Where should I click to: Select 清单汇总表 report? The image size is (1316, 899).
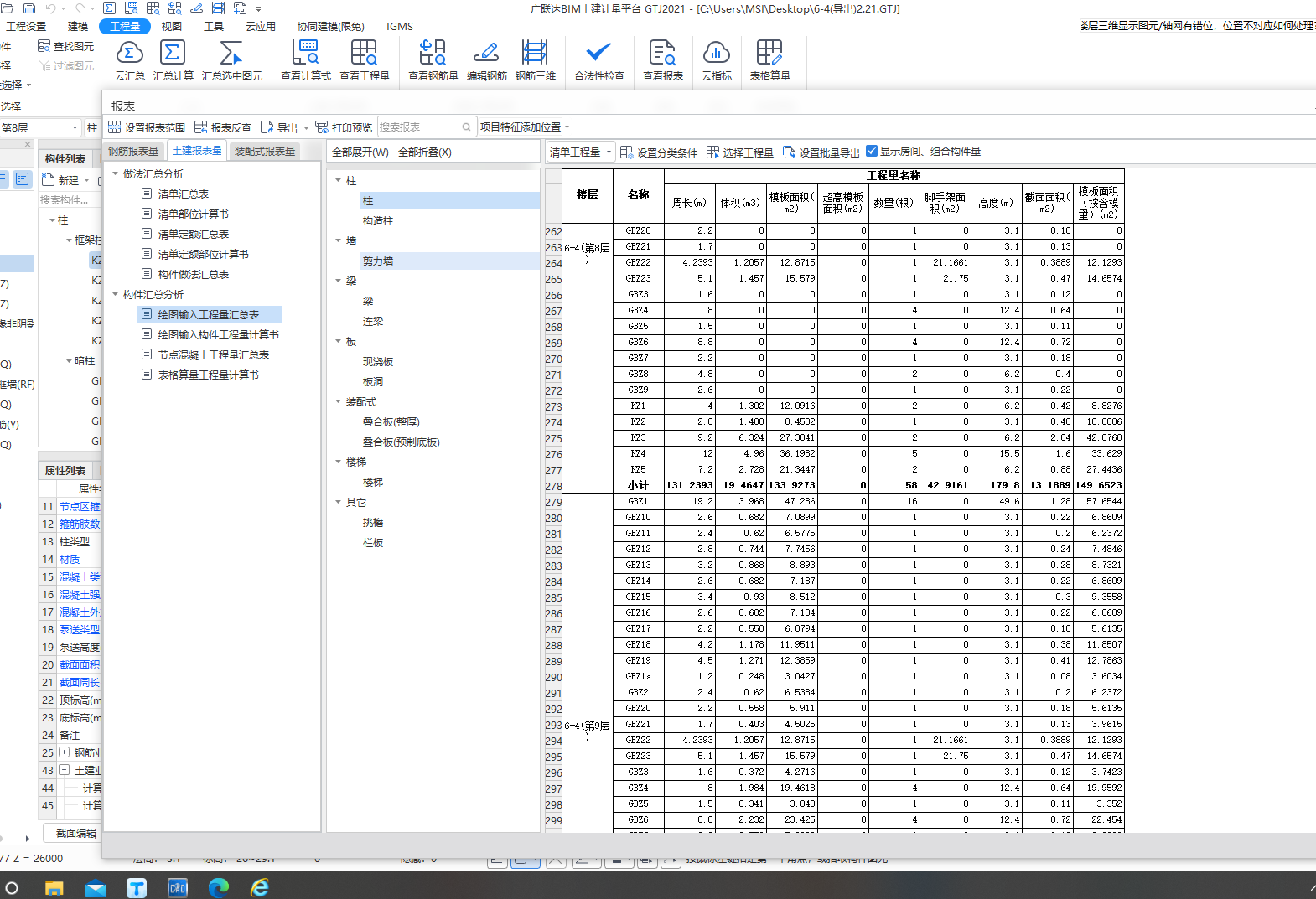point(184,194)
